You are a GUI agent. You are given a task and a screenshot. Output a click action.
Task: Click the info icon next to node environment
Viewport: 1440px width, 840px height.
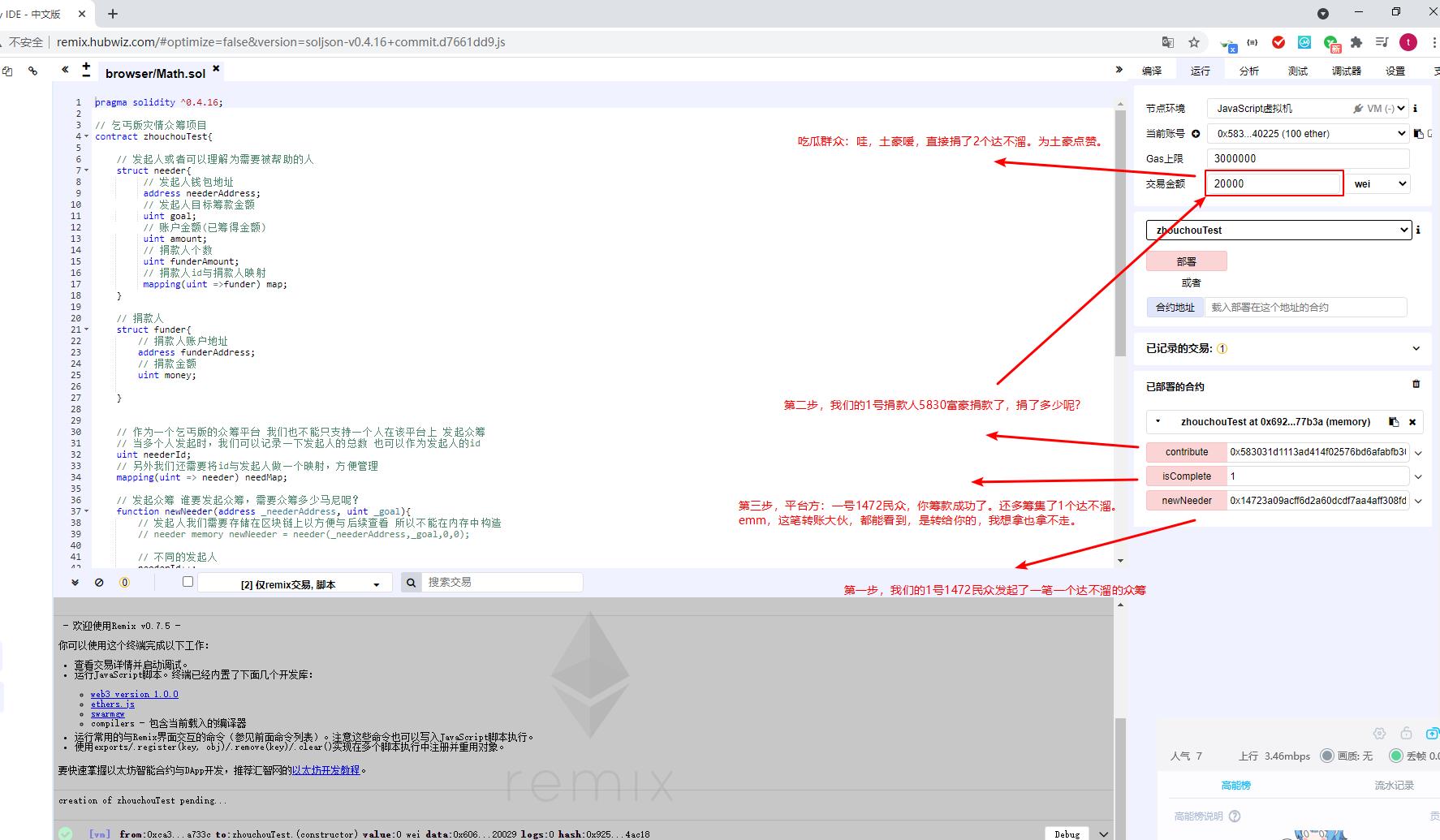(1416, 108)
